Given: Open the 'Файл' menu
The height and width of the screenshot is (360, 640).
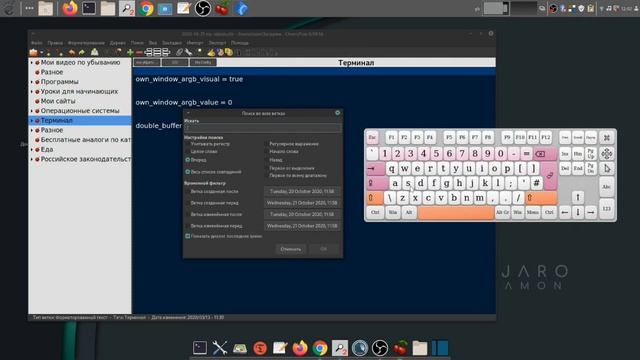Looking at the screenshot, I should [x=36, y=43].
